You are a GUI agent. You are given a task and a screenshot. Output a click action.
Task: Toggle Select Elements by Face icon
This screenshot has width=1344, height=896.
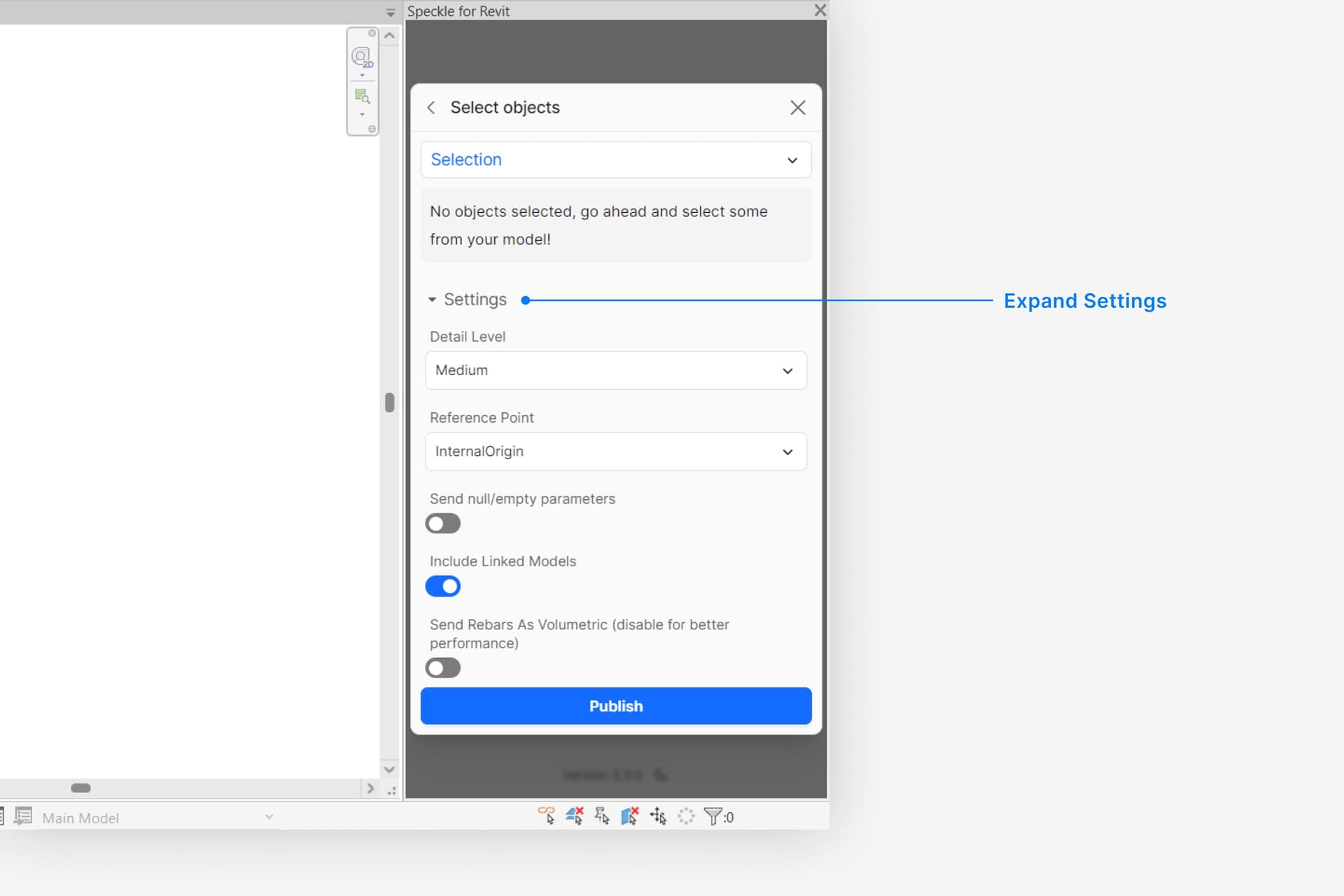pos(630,816)
